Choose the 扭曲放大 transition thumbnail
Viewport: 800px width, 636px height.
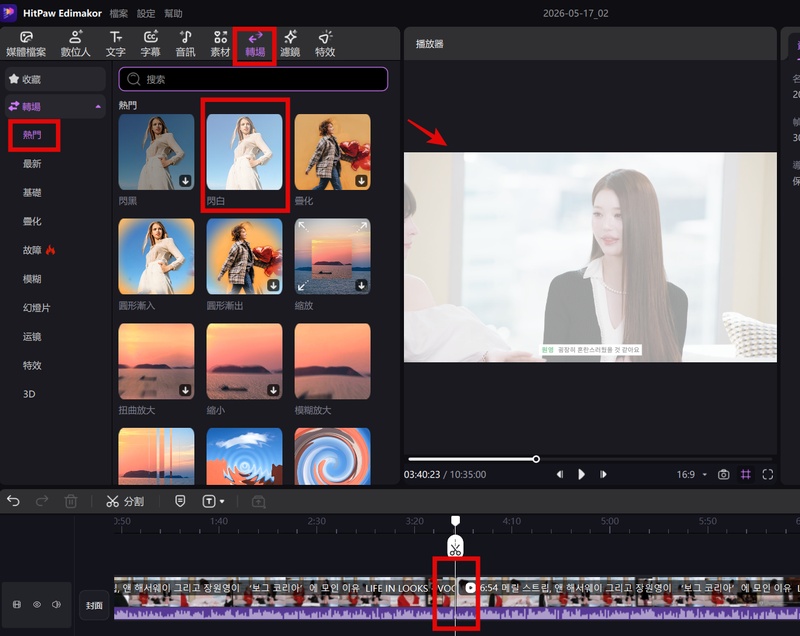(x=156, y=361)
